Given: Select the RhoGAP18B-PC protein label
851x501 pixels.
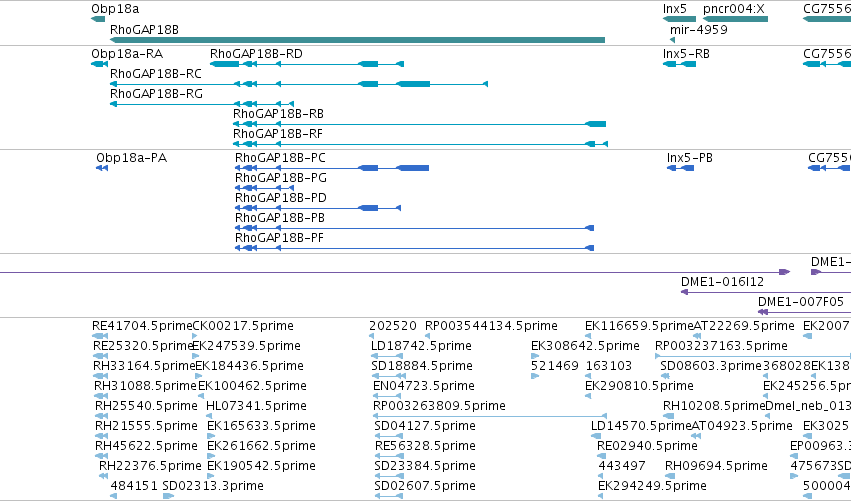Looking at the screenshot, I should click(x=280, y=158).
